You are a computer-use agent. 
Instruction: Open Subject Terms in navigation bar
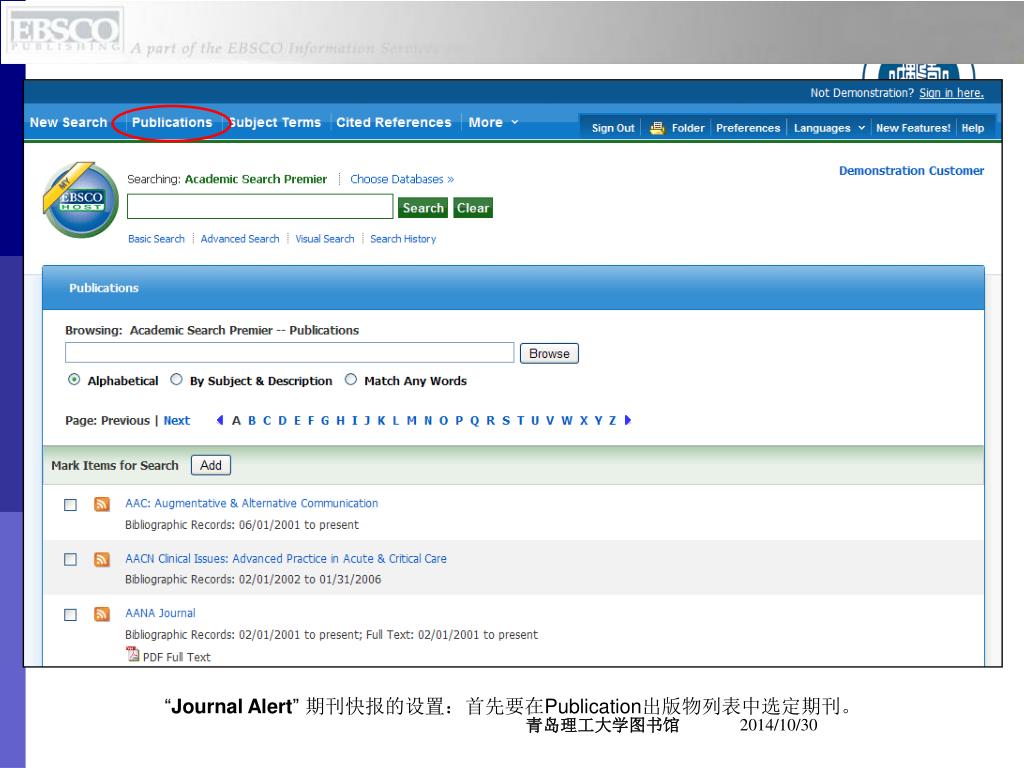(x=275, y=122)
